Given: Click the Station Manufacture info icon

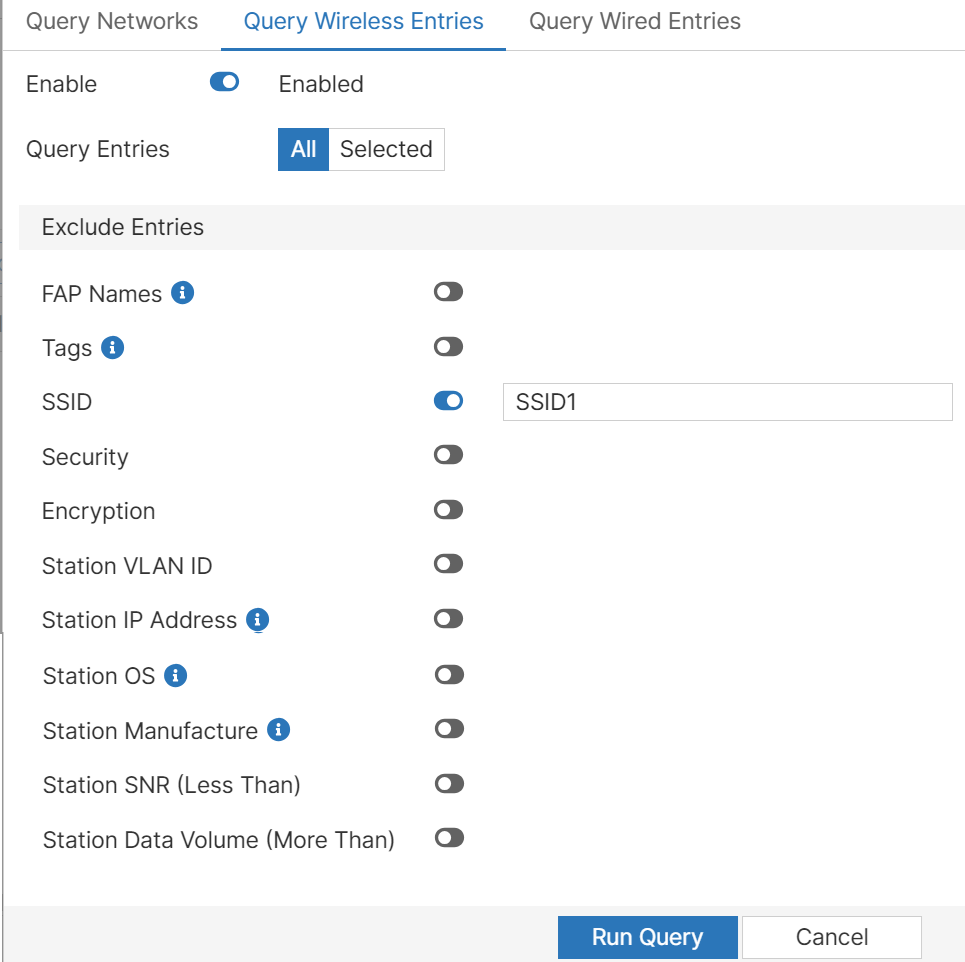Looking at the screenshot, I should tap(279, 731).
